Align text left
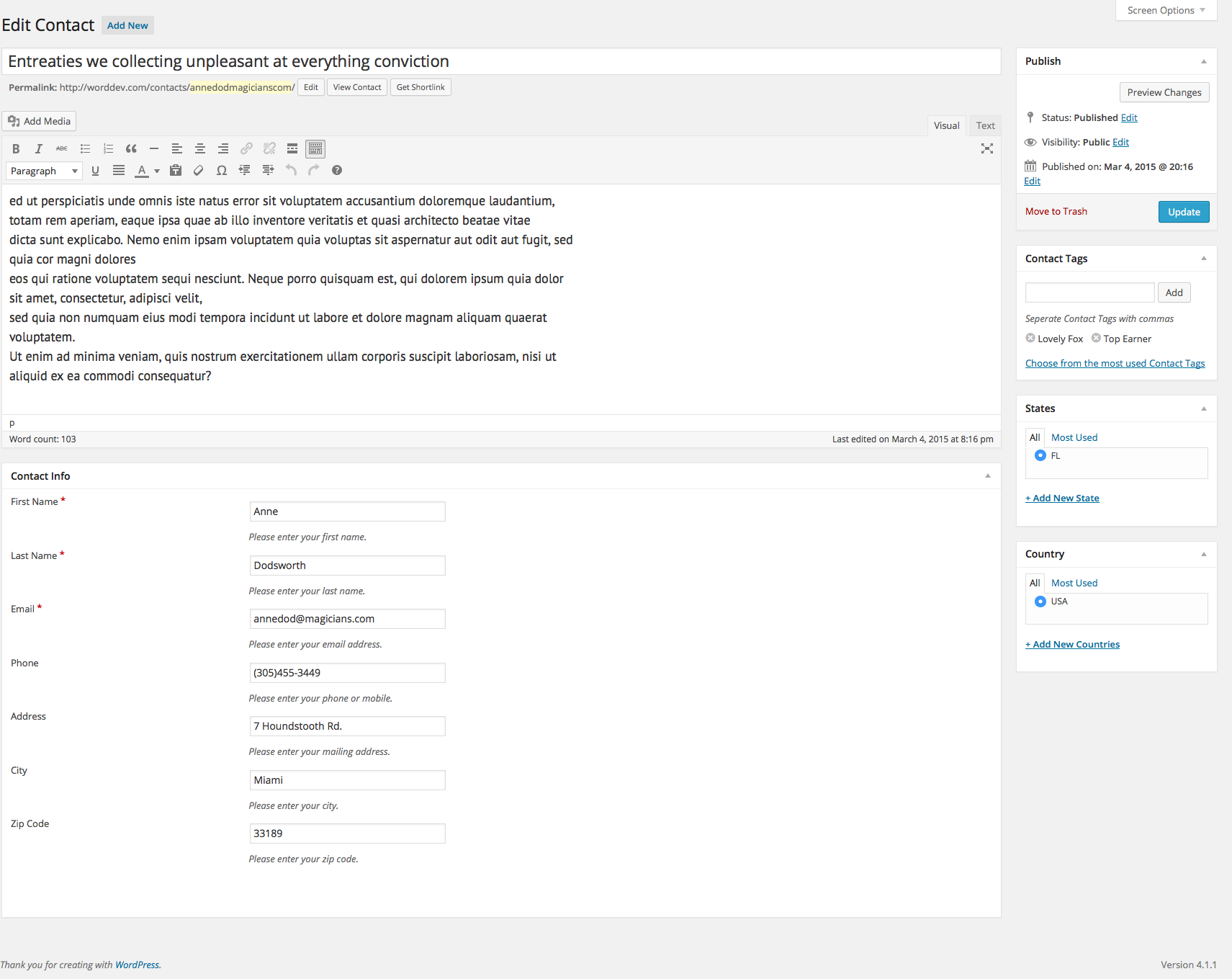 coord(177,148)
